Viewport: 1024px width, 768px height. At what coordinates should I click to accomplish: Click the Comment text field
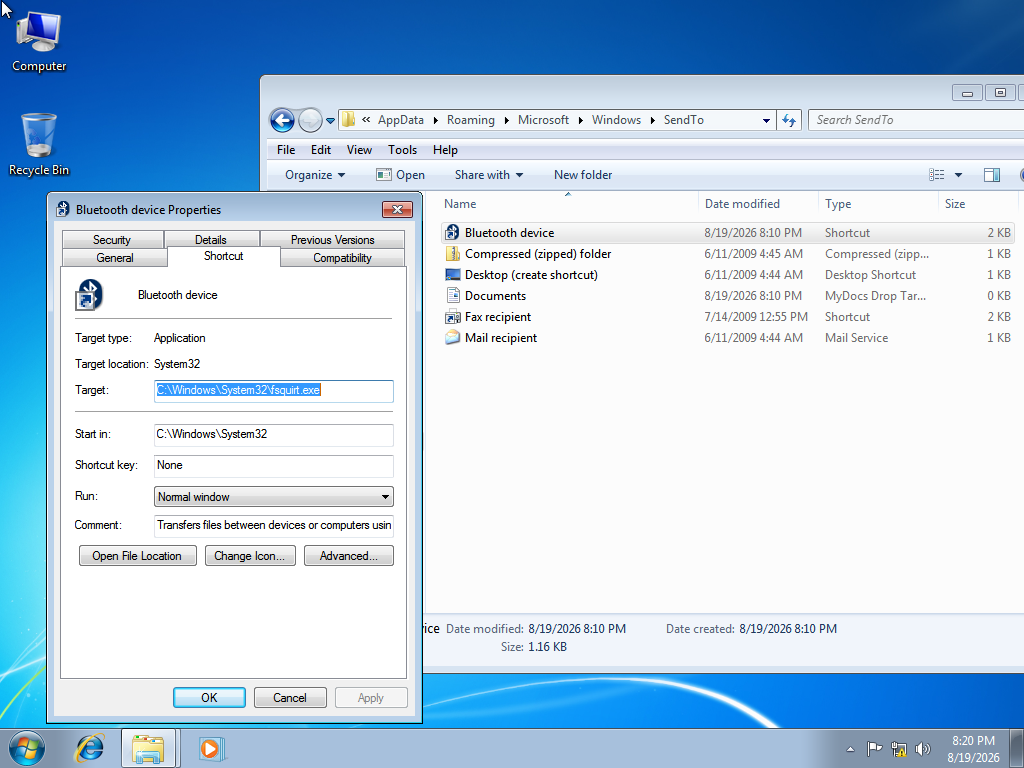pyautogui.click(x=274, y=525)
